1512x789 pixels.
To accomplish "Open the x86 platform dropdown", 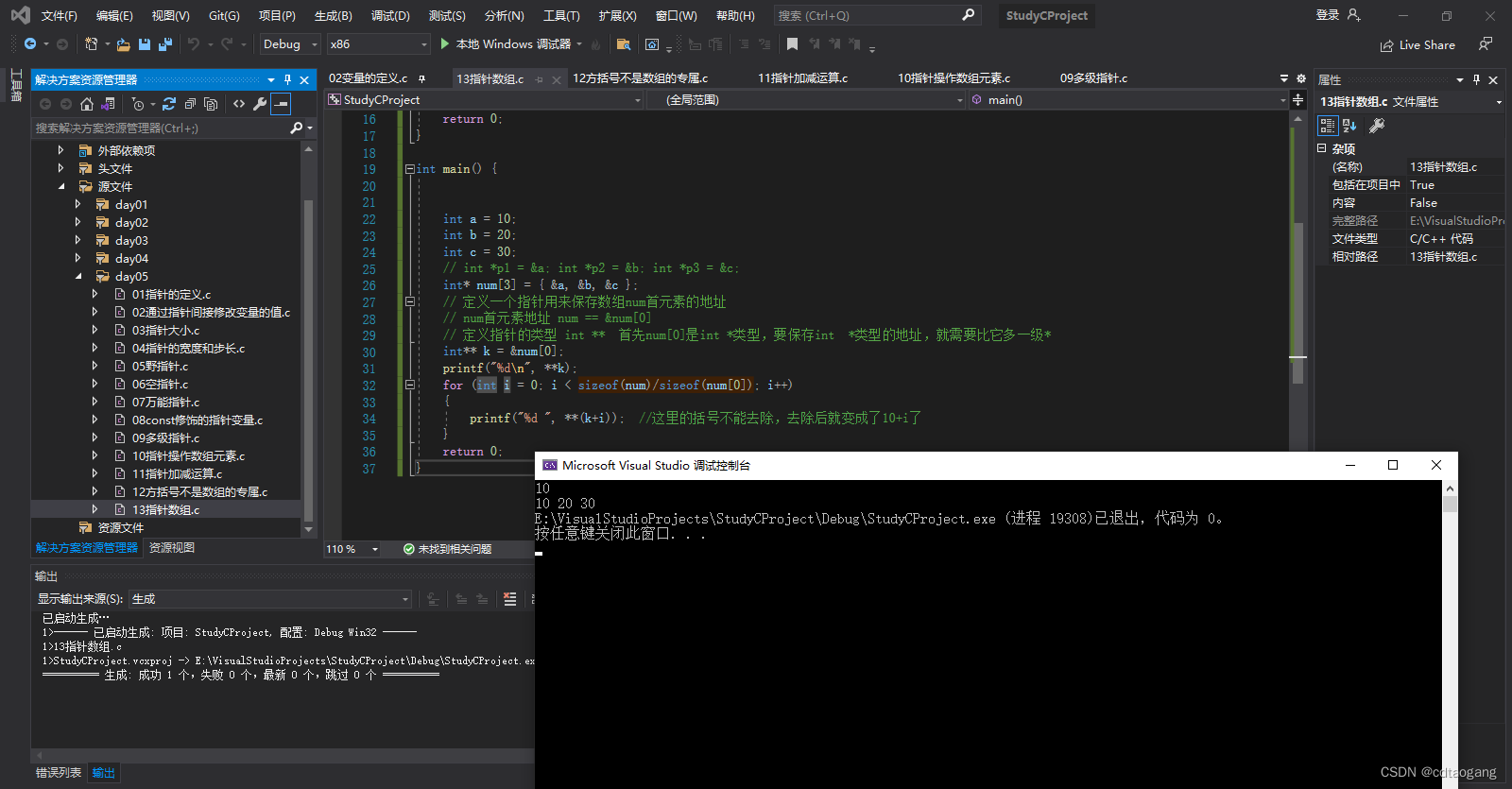I will click(379, 44).
